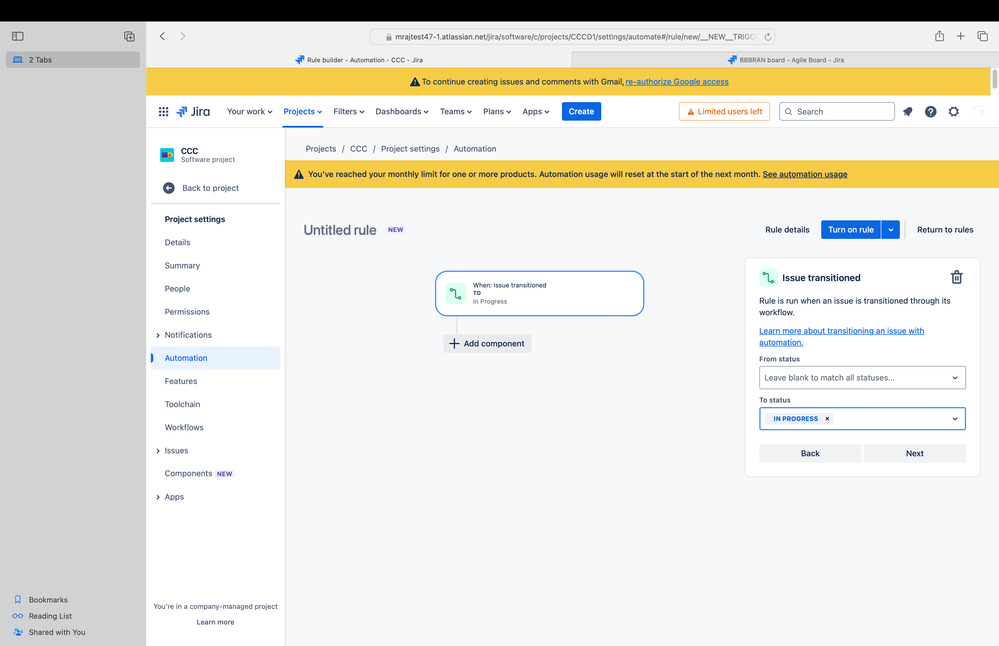Open Learn more about transitioning an issue link
999x646 pixels.
click(841, 336)
